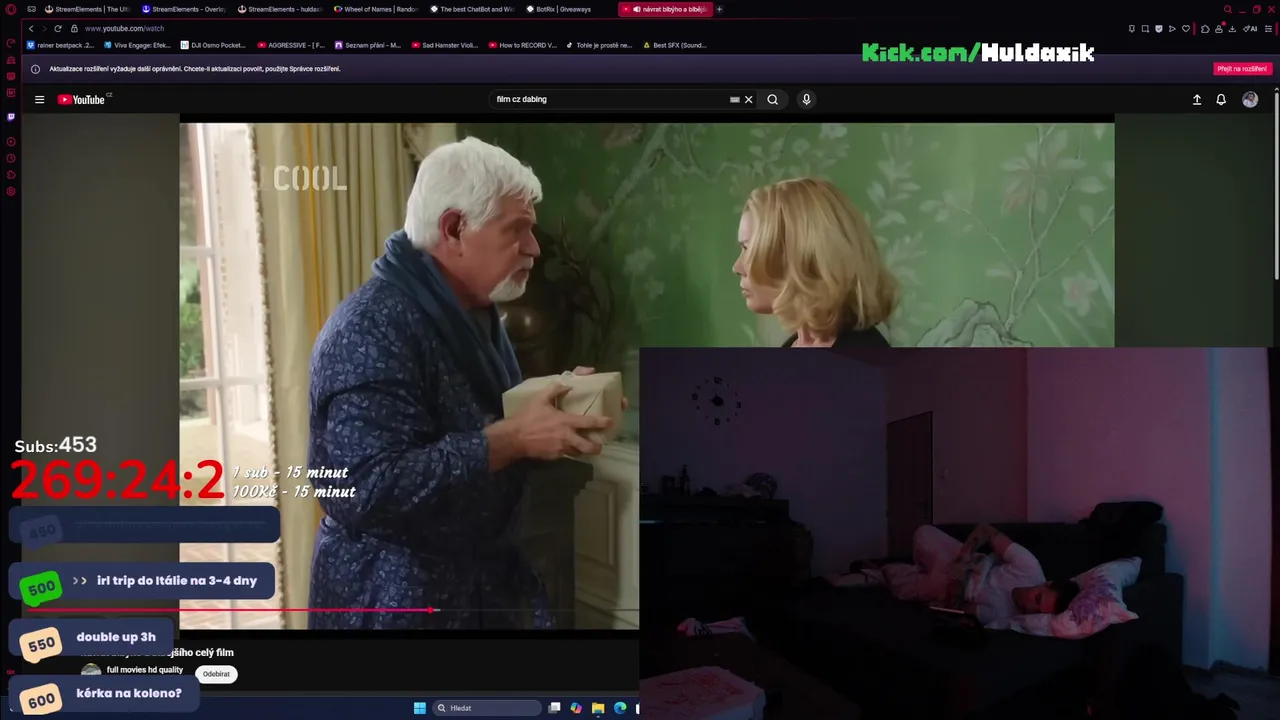Viewport: 1280px width, 720px height.
Task: Open the player icon in the address toolbar
Action: (1172, 28)
